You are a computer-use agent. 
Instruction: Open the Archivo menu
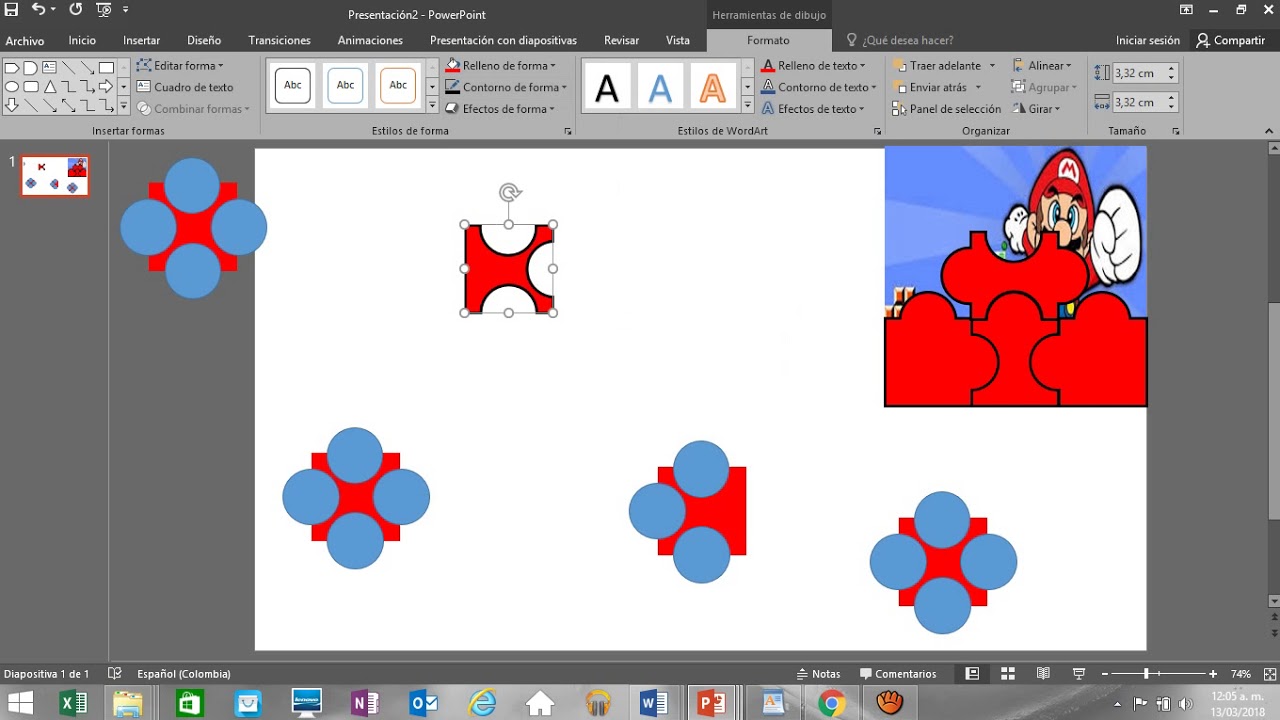click(25, 41)
